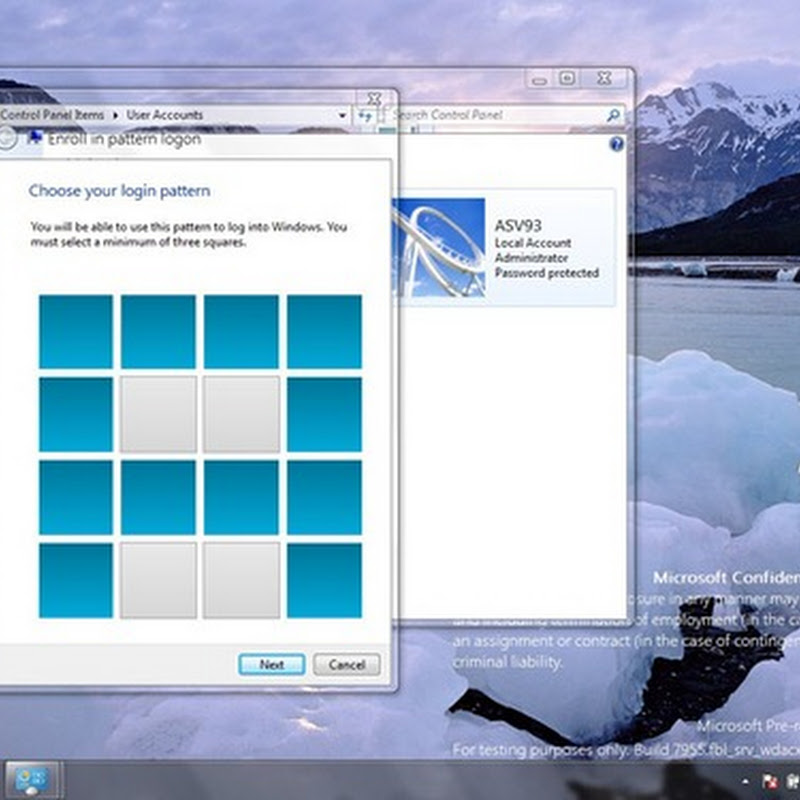Click the refresh icon beside the address bar
800x800 pixels.
364,116
